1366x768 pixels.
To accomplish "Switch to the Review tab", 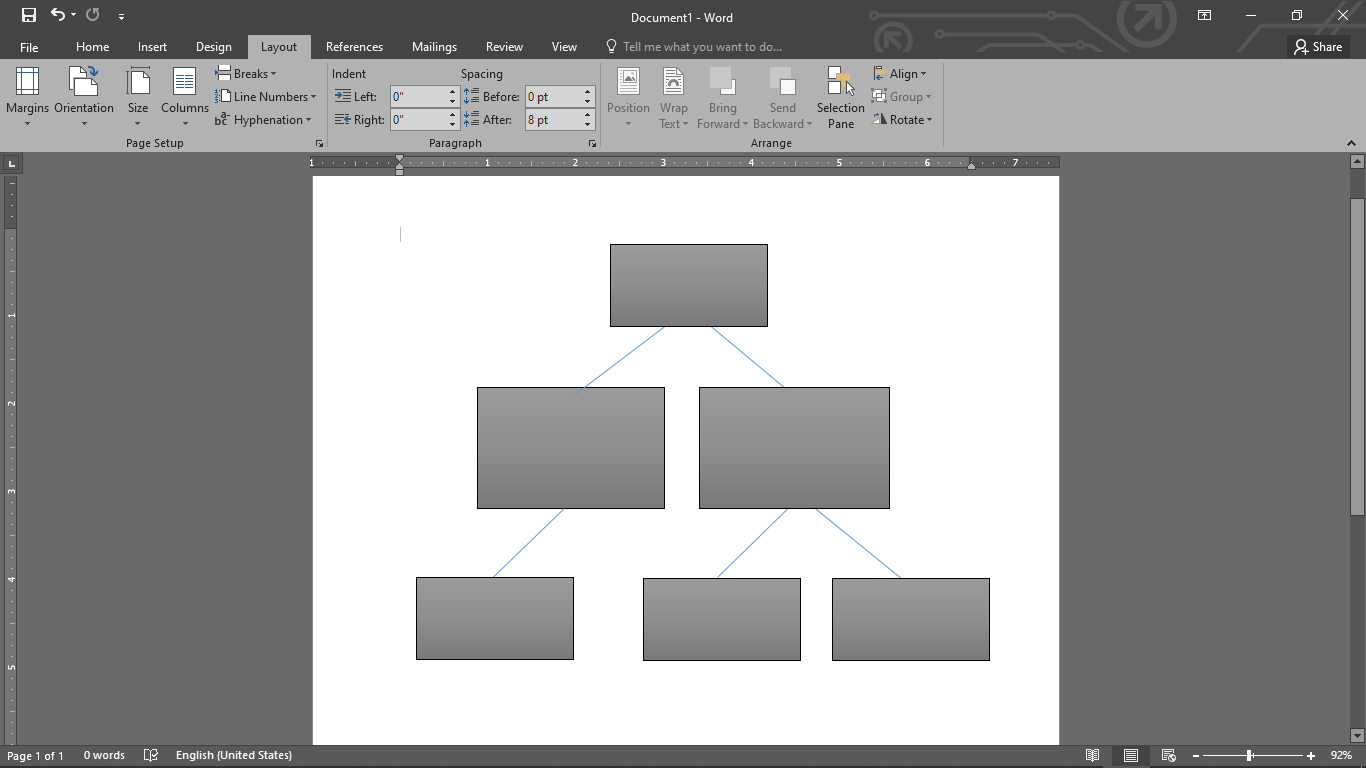I will 504,47.
